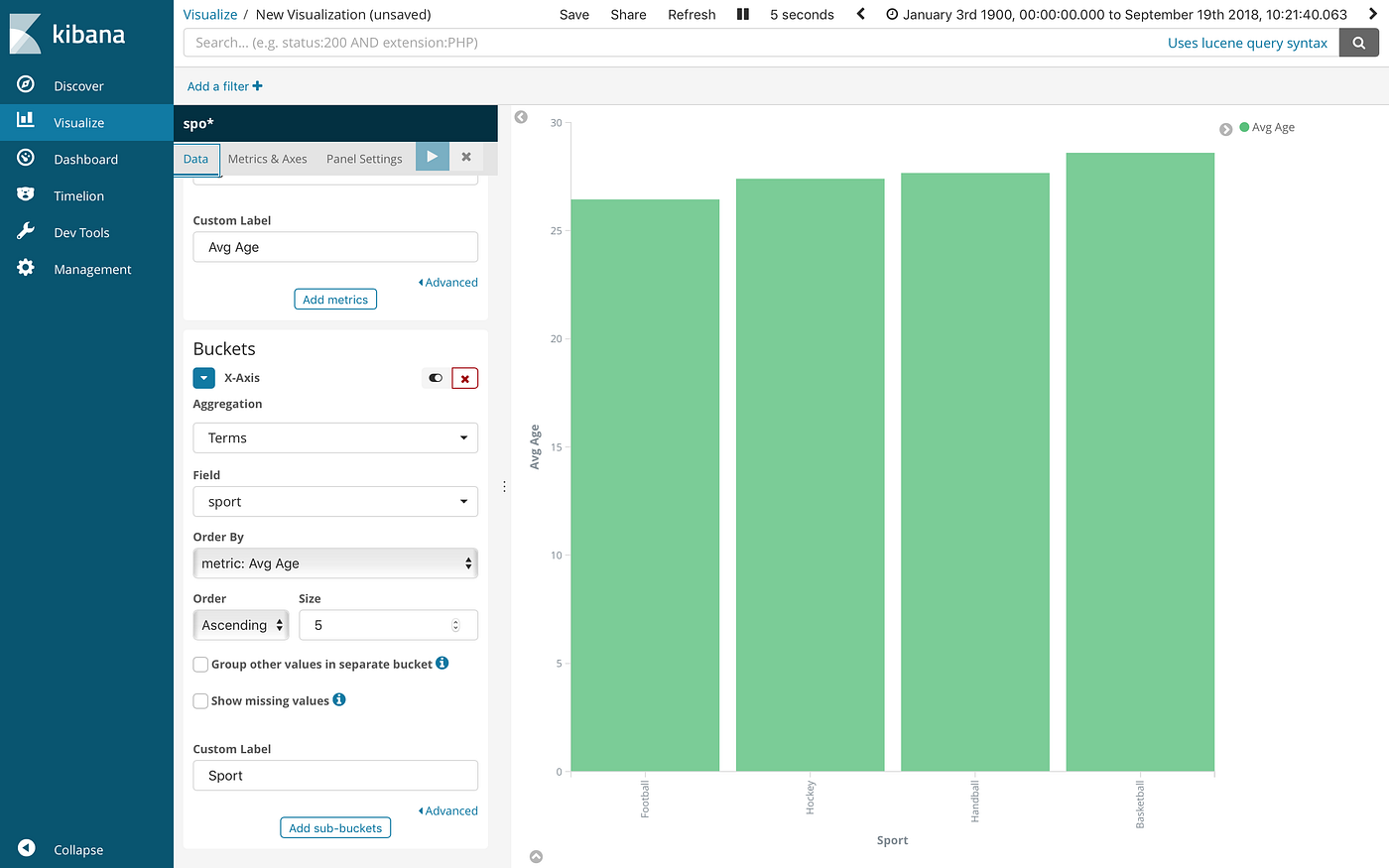Screen dimensions: 1389x868
Task: Disable the X-Axis bucket toggle
Action: [435, 378]
